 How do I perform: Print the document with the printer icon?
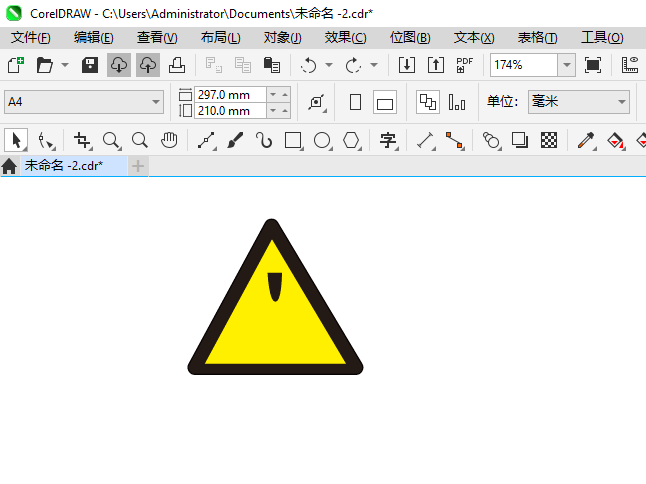[x=177, y=65]
